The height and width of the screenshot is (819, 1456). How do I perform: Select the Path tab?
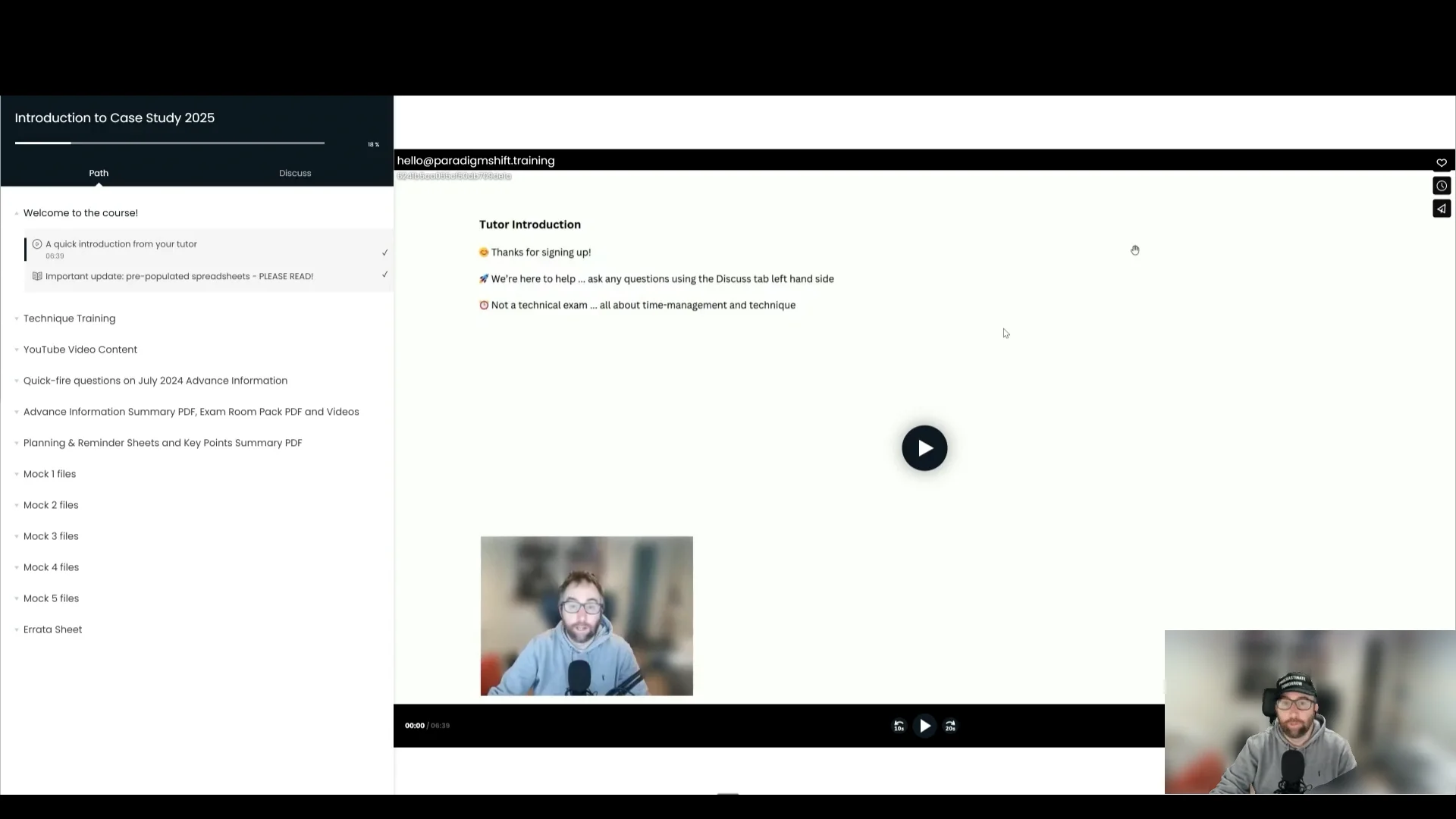tap(99, 173)
